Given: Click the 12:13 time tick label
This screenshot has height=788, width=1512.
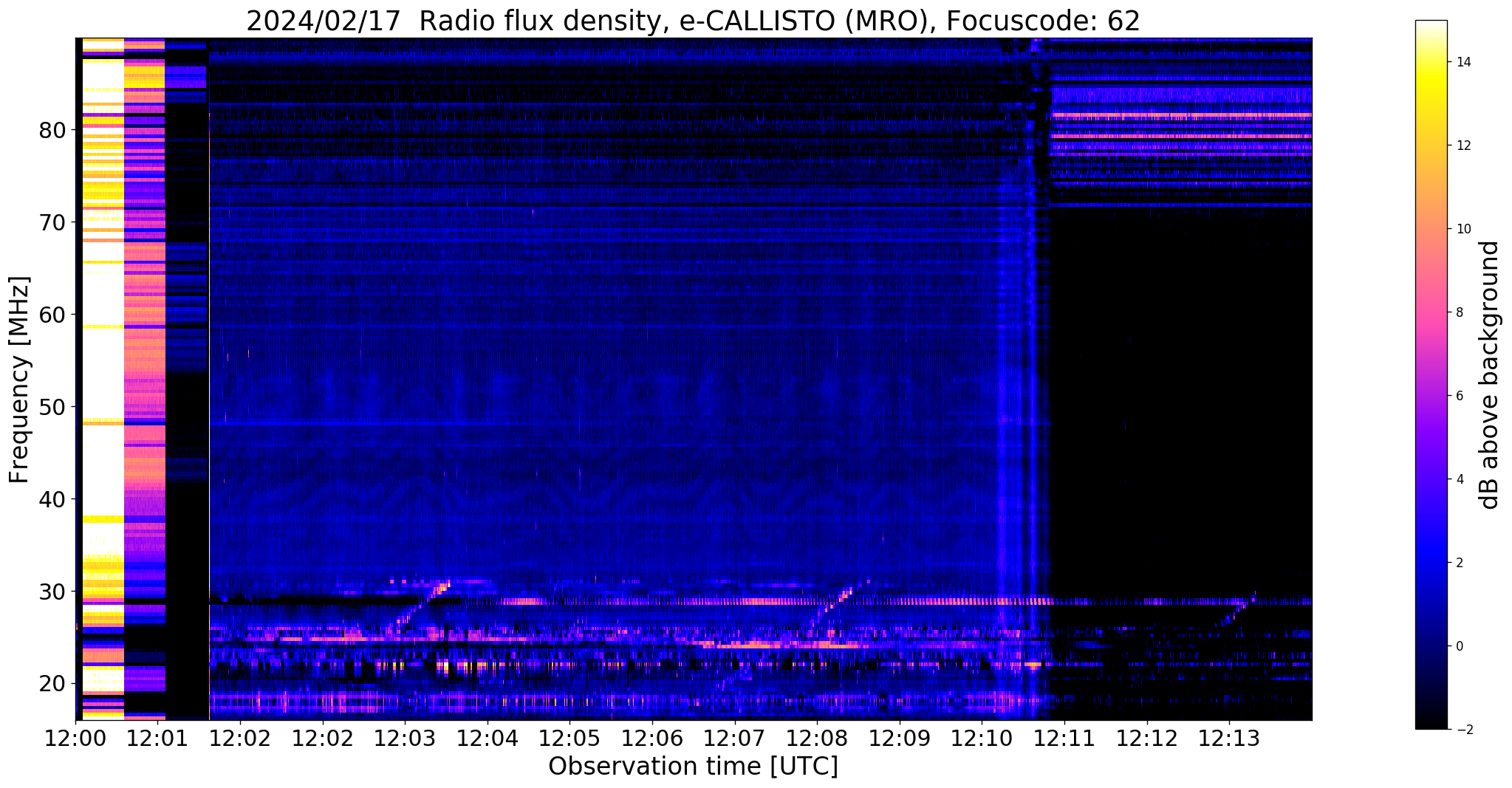Looking at the screenshot, I should (x=1230, y=738).
